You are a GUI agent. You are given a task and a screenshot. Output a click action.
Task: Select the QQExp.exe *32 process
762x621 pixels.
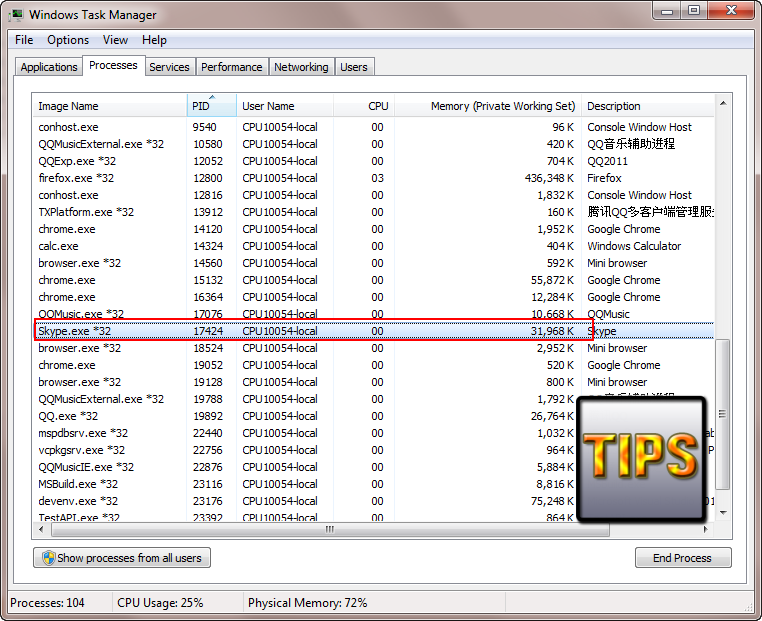click(x=373, y=161)
